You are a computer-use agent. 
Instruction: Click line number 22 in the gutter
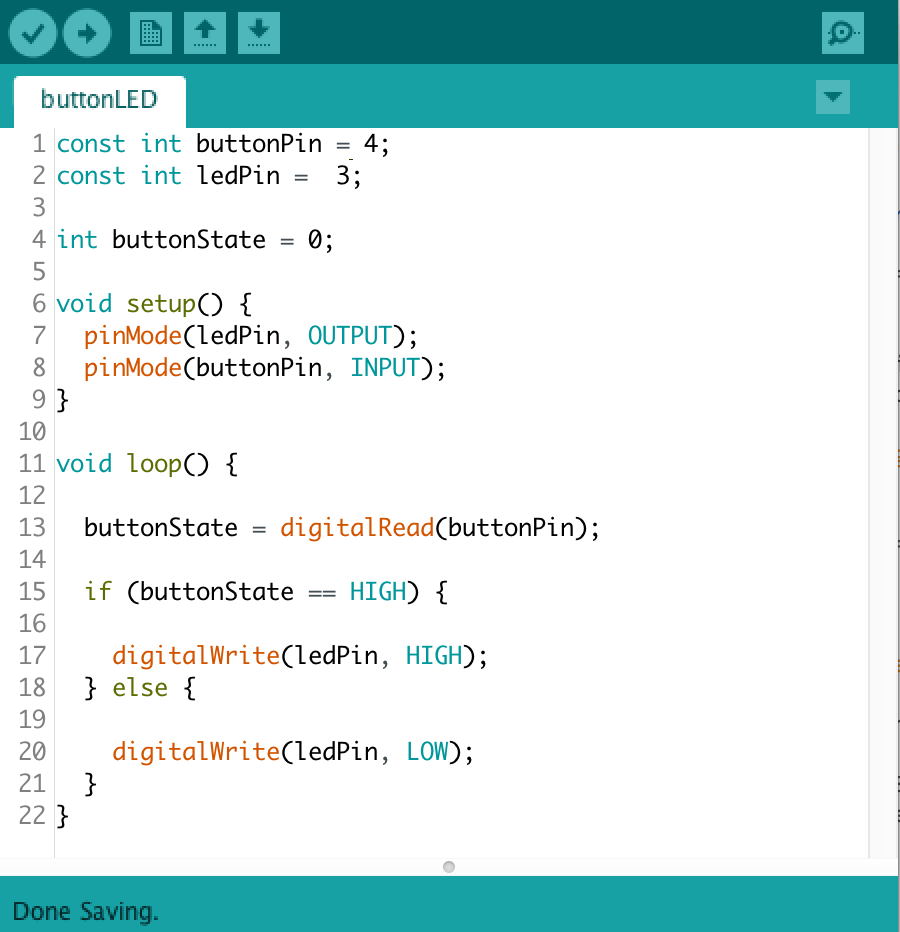[31, 815]
